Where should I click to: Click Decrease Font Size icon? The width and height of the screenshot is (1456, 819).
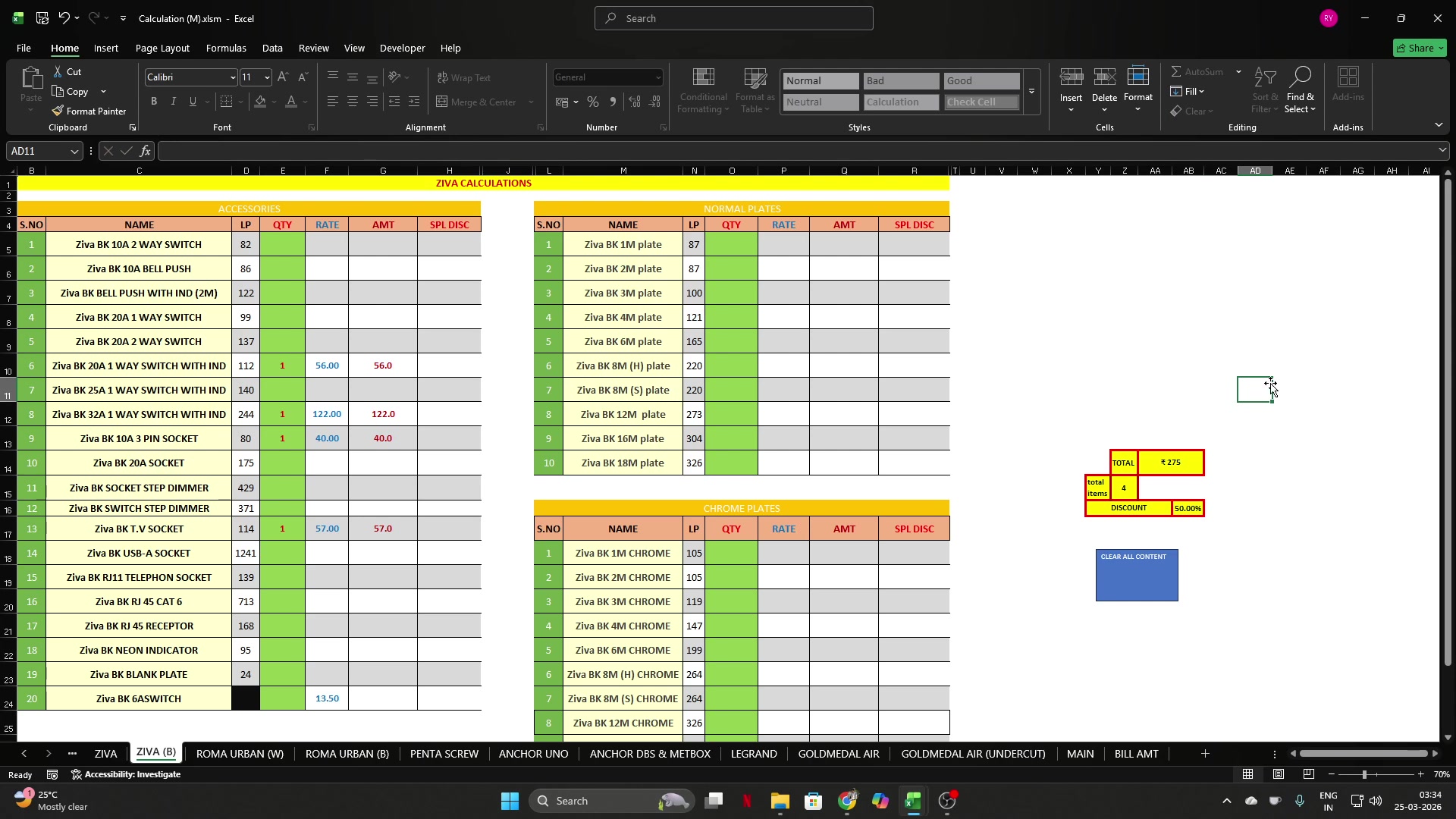tap(303, 77)
